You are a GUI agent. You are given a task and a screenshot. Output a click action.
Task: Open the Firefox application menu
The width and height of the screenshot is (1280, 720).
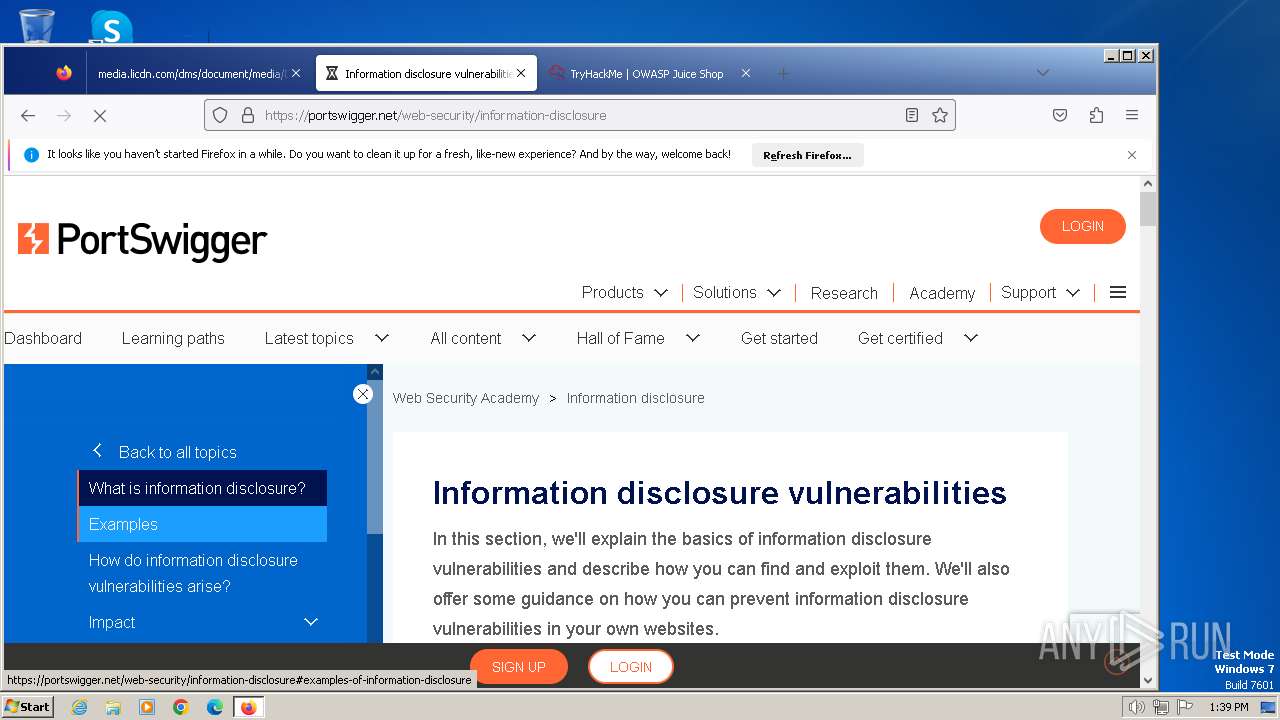point(1132,115)
